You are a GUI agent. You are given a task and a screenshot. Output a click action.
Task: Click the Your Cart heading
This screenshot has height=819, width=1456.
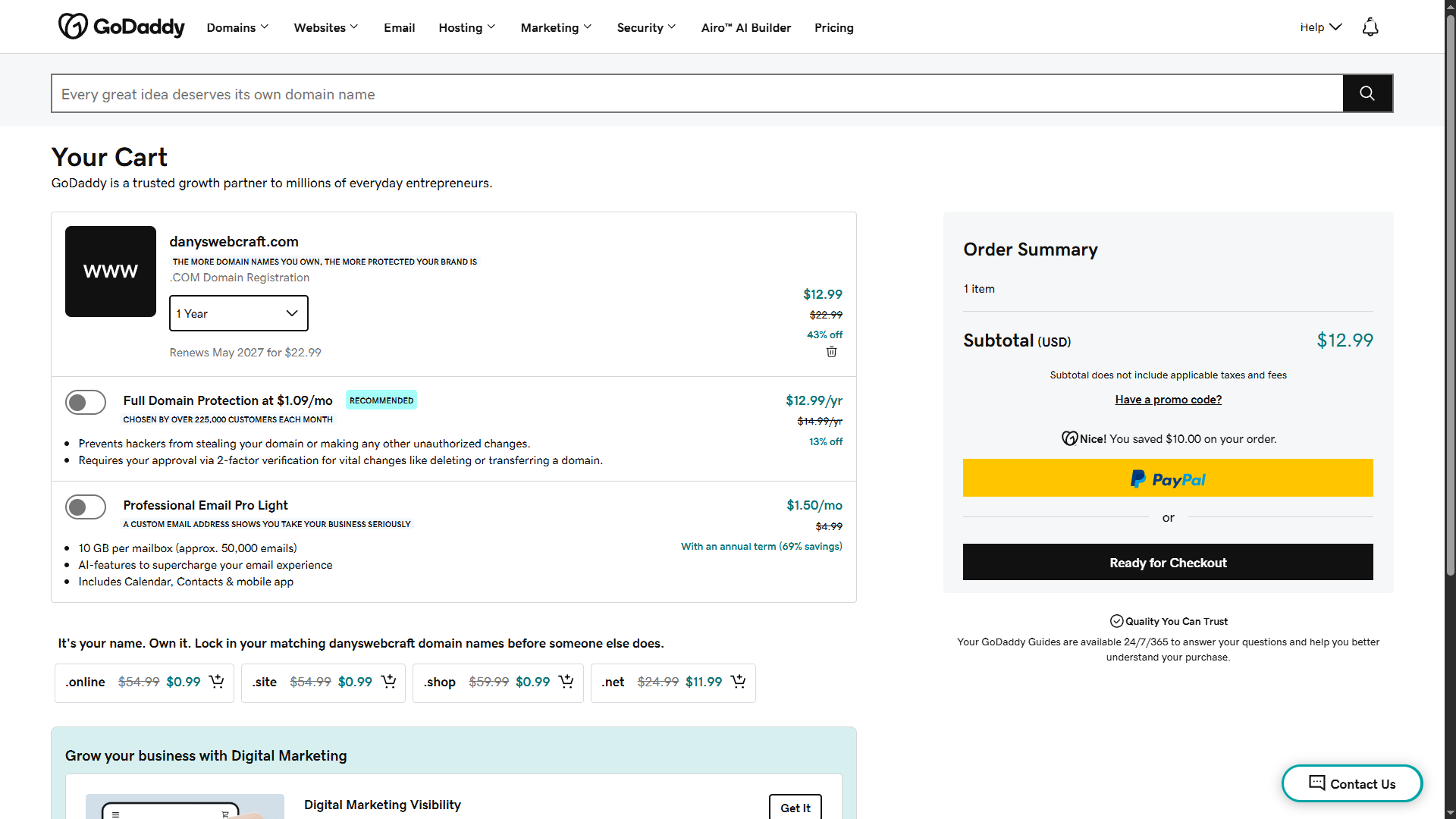[110, 157]
